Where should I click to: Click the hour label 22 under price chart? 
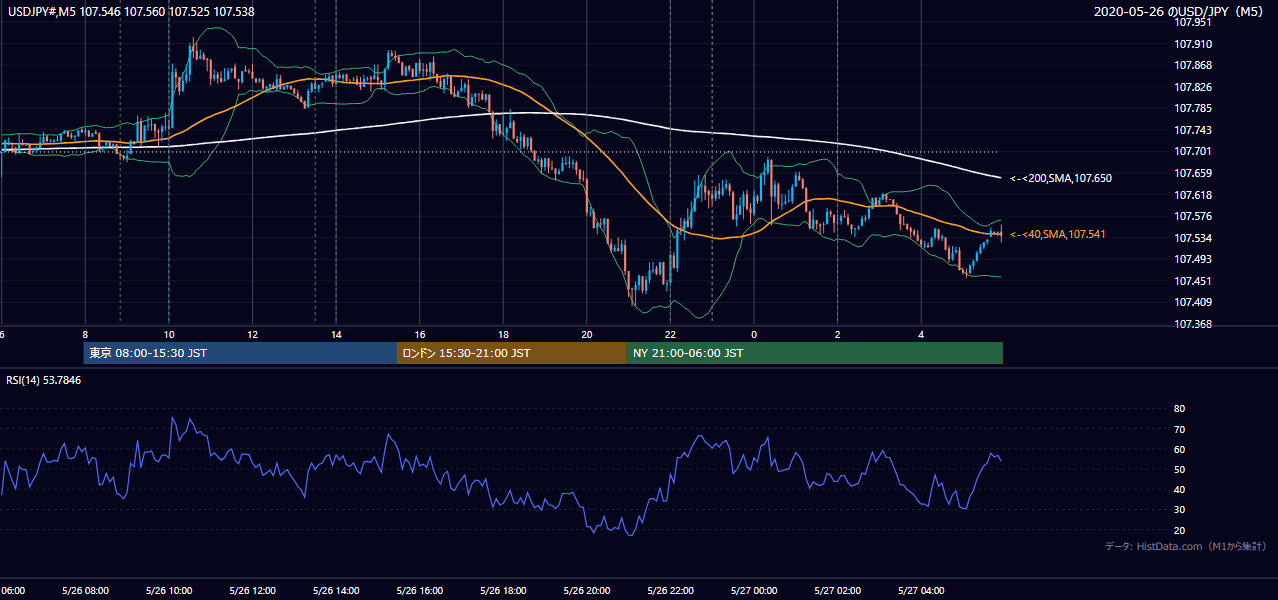(x=671, y=335)
